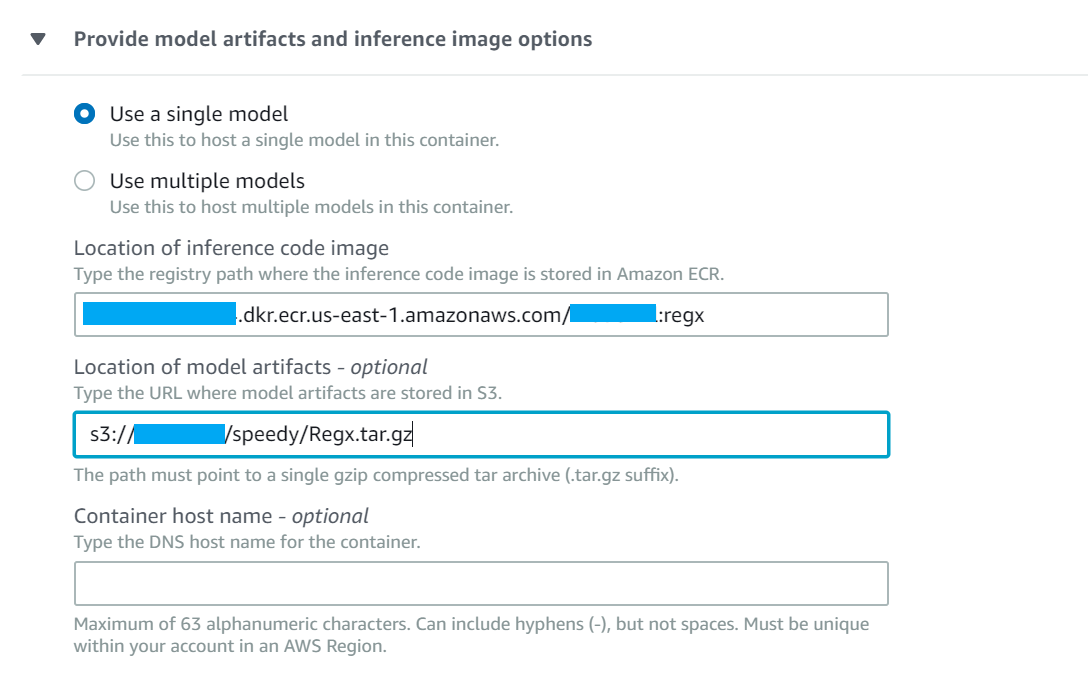This screenshot has width=1088, height=690.
Task: Click the 'Use a single model' label text
Action: 199,114
